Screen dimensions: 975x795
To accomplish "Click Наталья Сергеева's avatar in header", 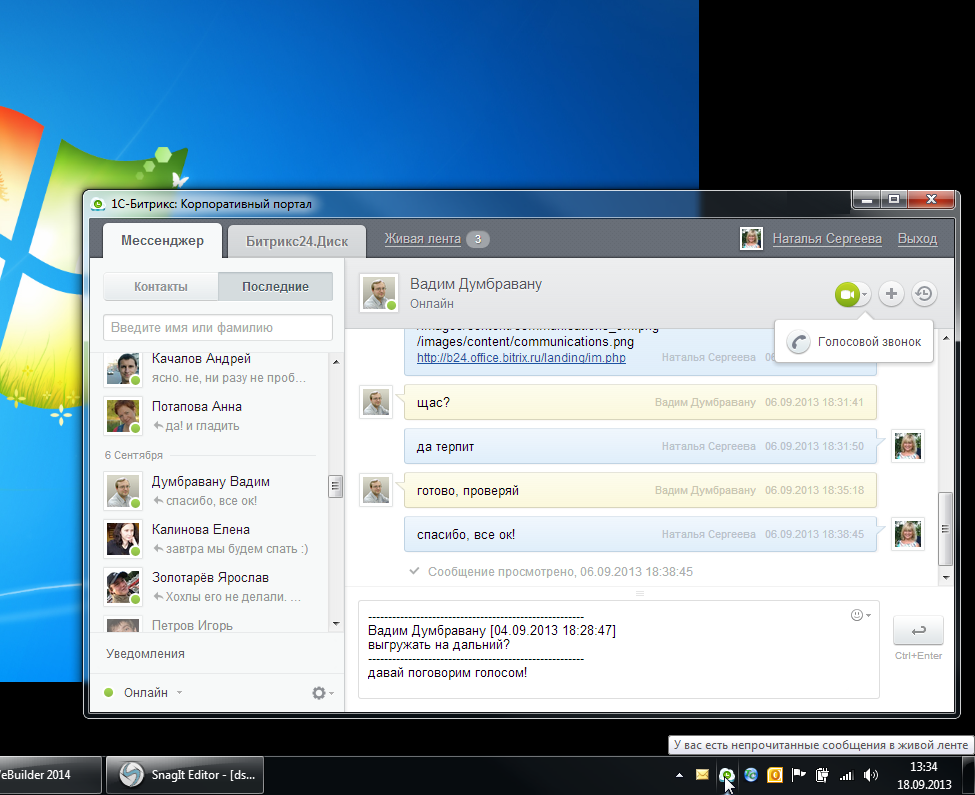I will (x=751, y=239).
